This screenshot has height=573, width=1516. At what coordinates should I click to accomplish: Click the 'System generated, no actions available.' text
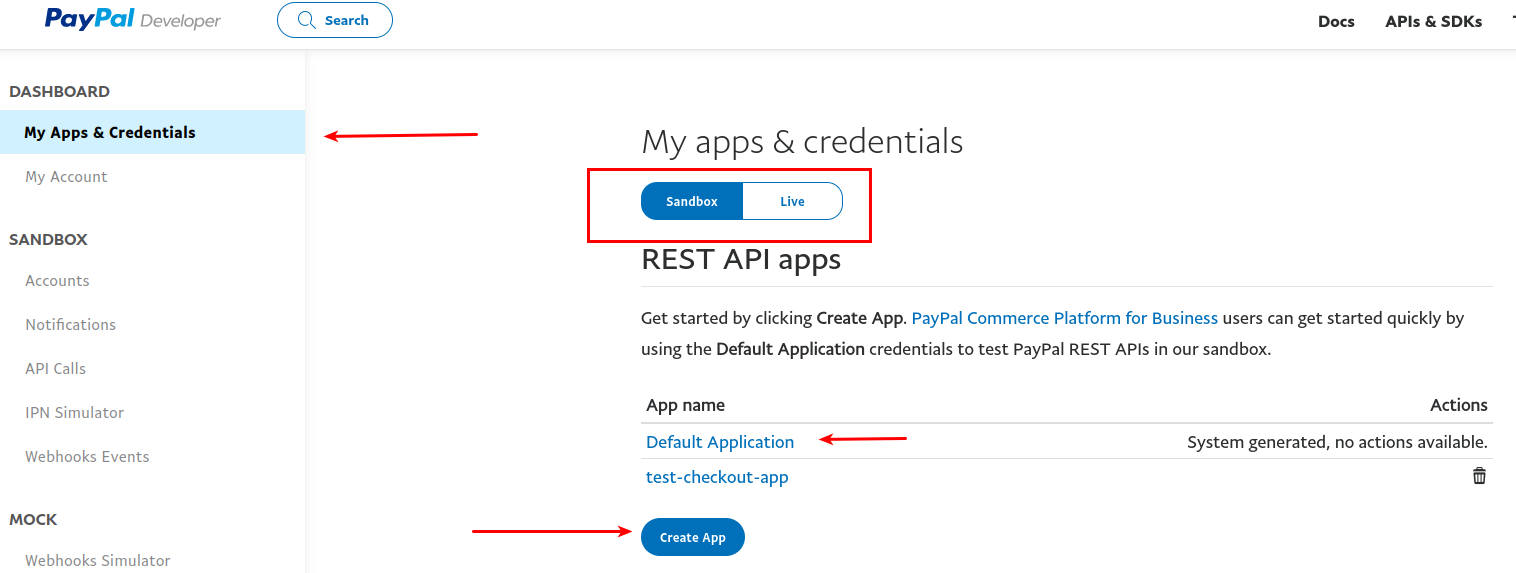pos(1337,441)
